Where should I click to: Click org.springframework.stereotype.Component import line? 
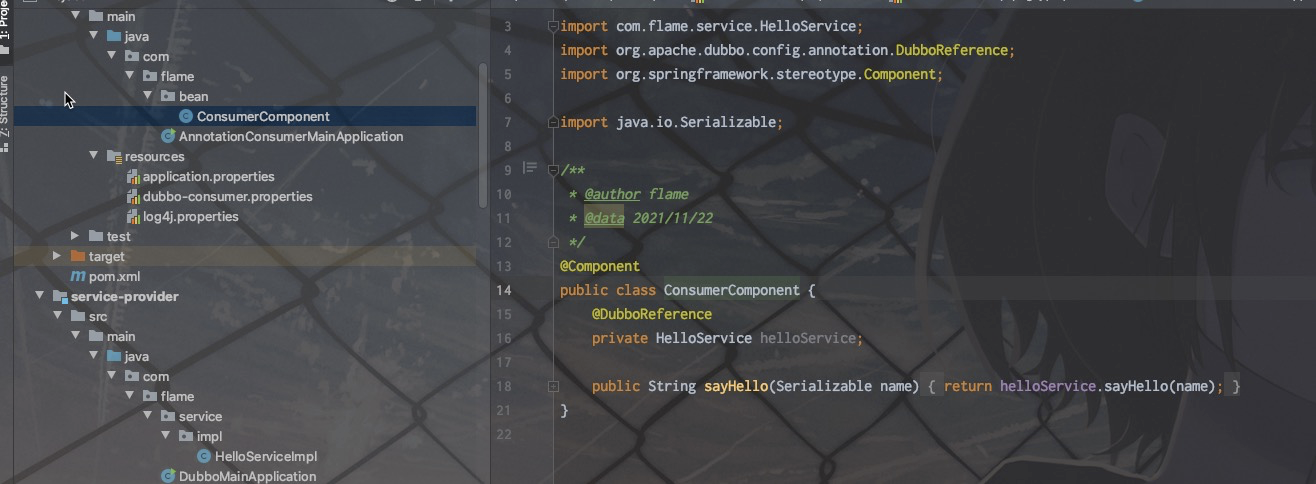pyautogui.click(x=752, y=74)
